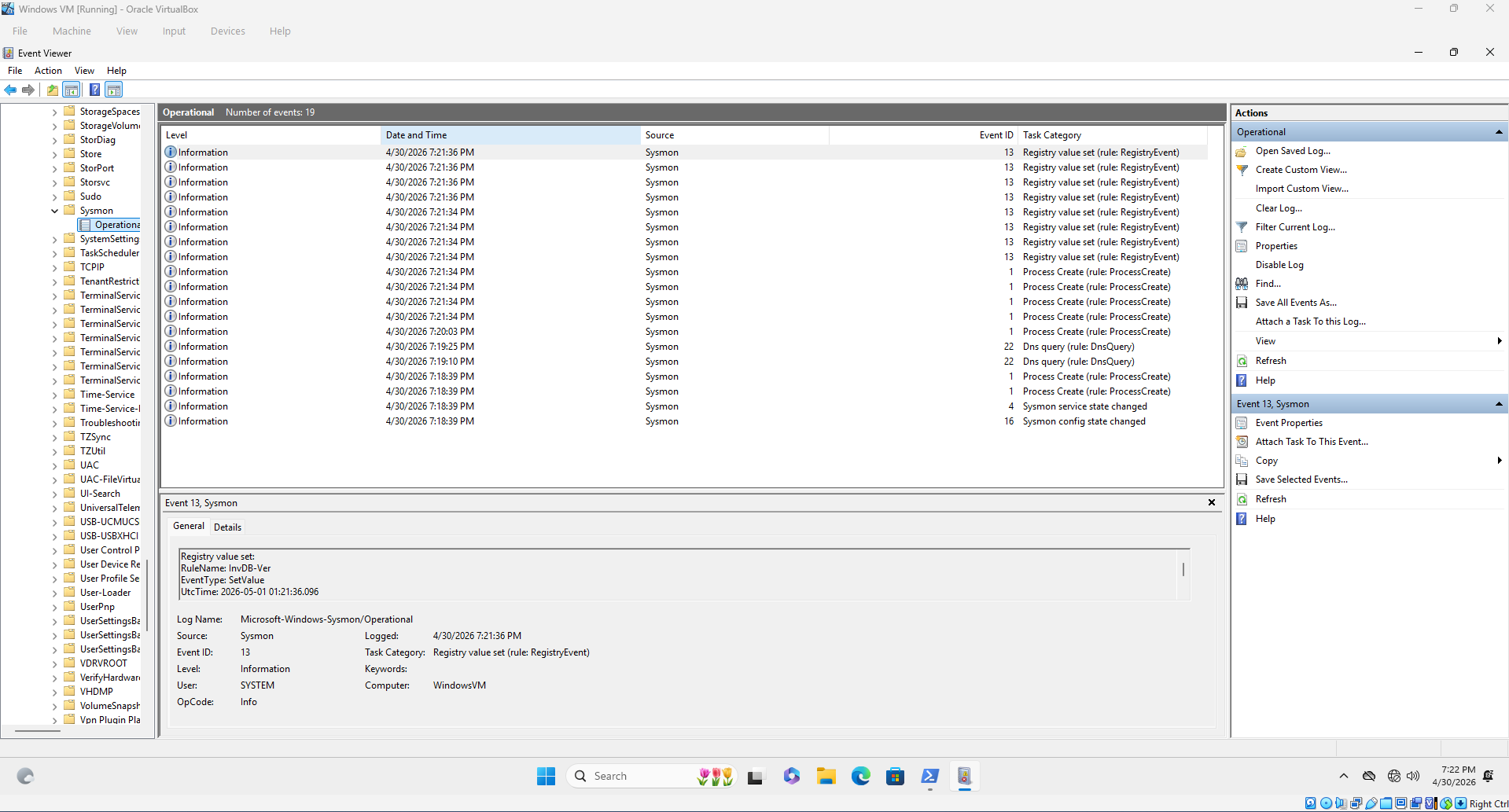Viewport: 1509px width, 812px height.
Task: Click the Forward arrow in the Event Viewer toolbar
Action: [29, 90]
